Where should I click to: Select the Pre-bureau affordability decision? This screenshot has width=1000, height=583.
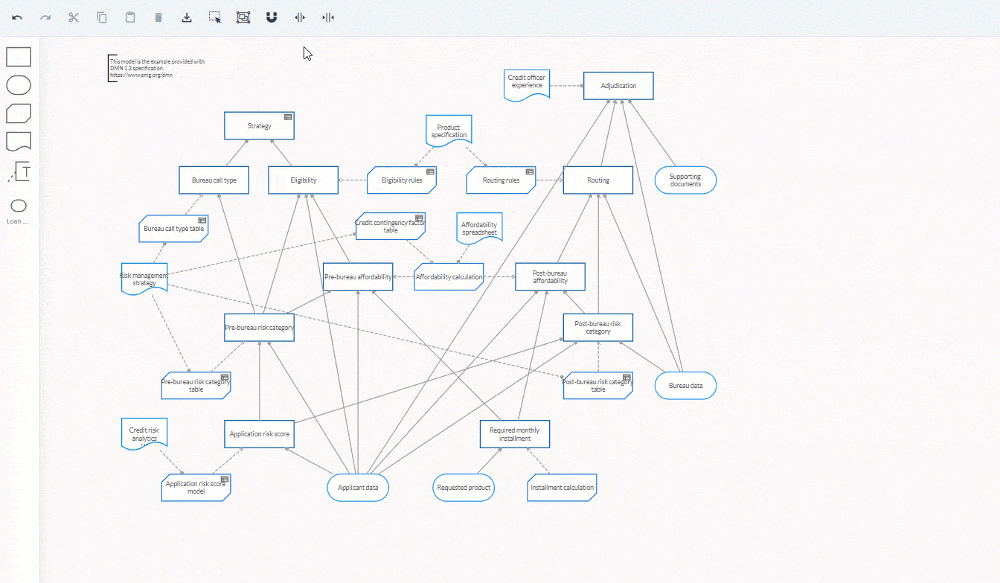click(358, 277)
